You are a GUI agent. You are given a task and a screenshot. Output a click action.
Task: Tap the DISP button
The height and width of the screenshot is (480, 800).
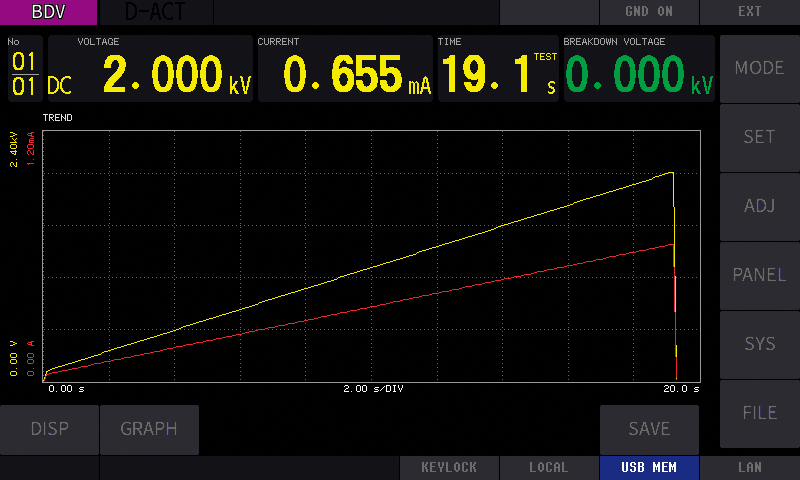point(49,430)
